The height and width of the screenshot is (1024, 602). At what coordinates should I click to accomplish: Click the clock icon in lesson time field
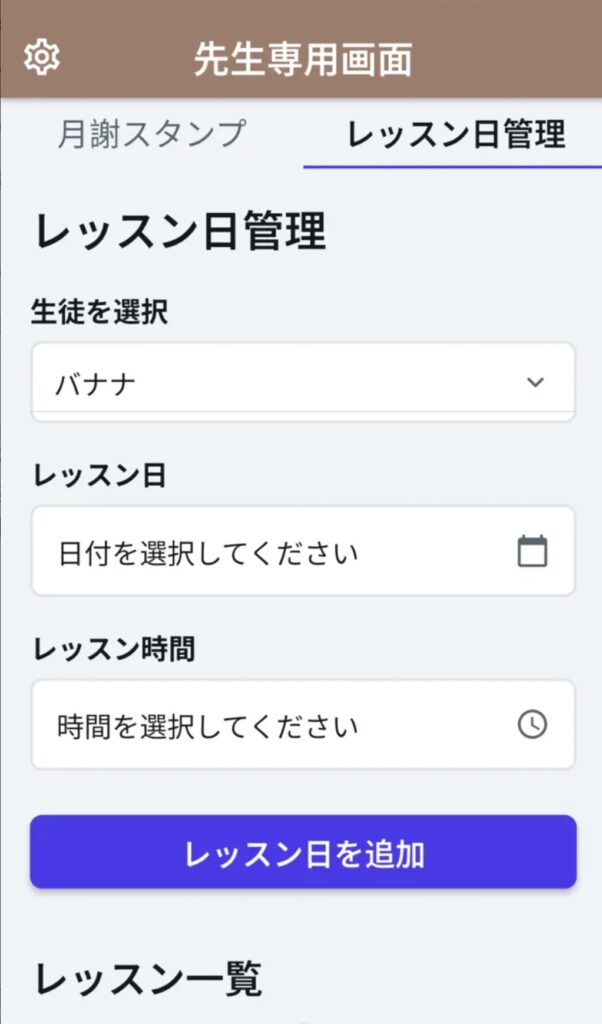tap(532, 725)
